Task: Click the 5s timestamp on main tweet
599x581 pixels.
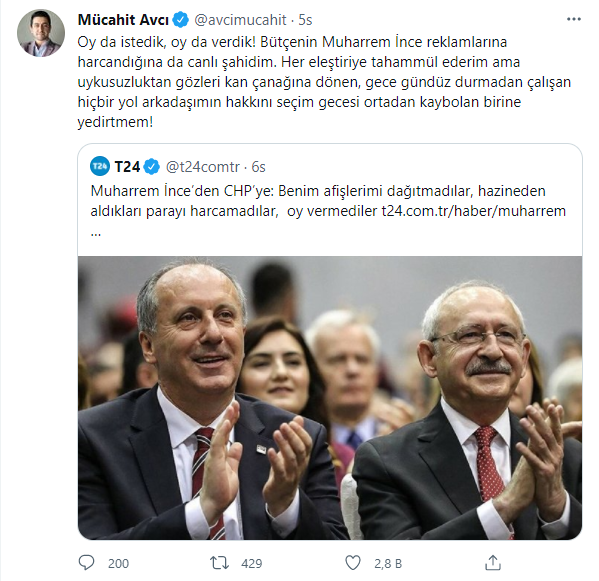Action: pyautogui.click(x=305, y=20)
